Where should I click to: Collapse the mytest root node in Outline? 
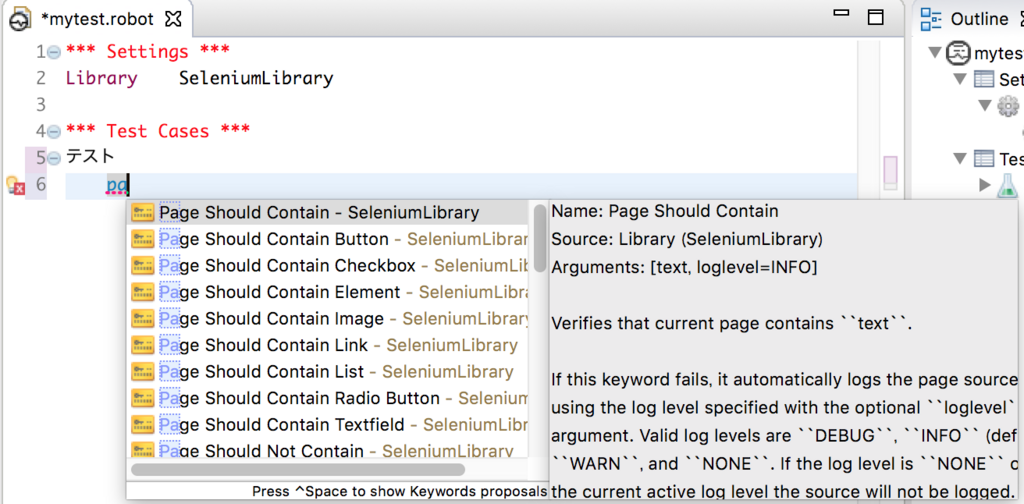point(936,53)
